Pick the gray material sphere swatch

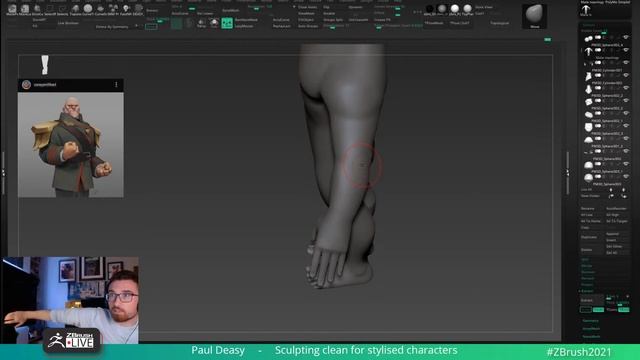tap(442, 9)
